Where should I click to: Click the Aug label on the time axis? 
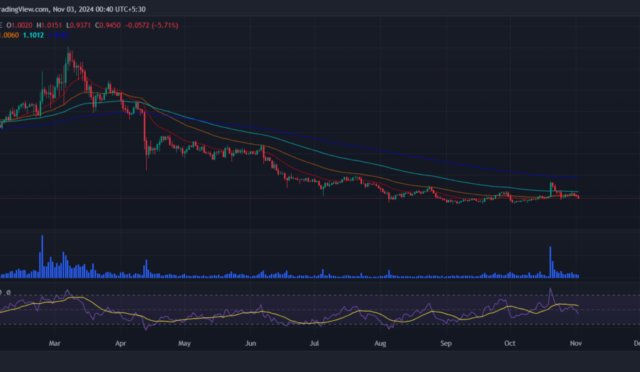pyautogui.click(x=380, y=343)
